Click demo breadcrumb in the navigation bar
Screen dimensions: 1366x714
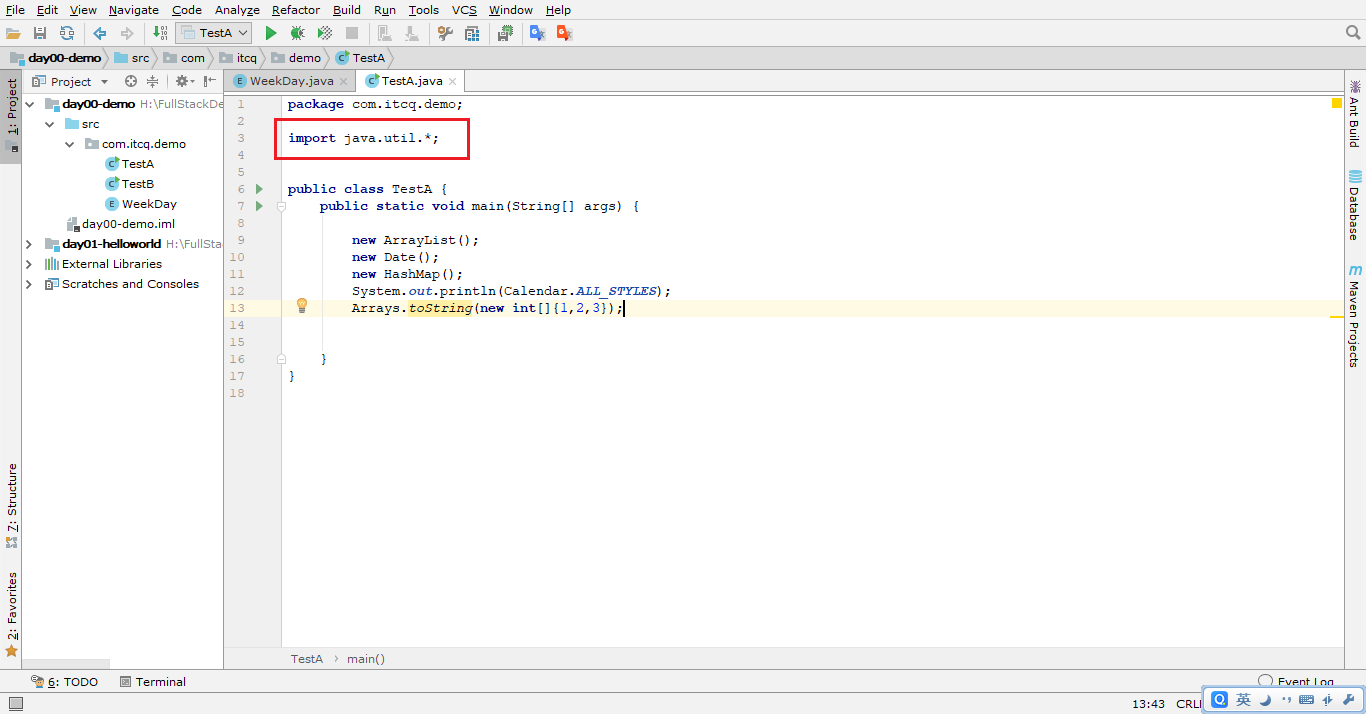[296, 58]
